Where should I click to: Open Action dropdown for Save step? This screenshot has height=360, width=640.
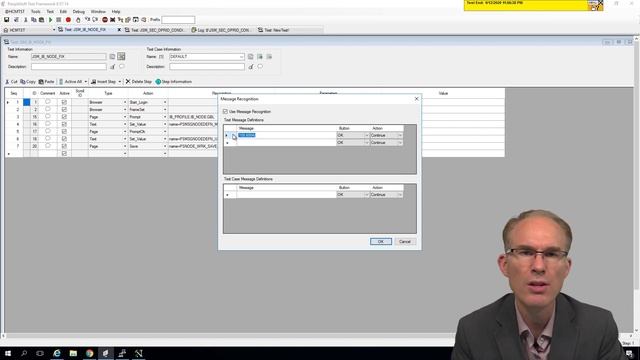tap(165, 146)
